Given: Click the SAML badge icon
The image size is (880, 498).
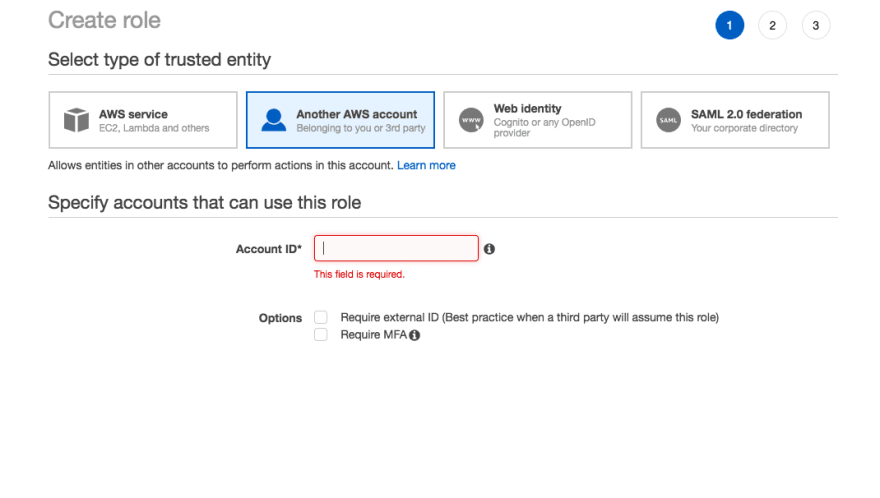Looking at the screenshot, I should (668, 120).
